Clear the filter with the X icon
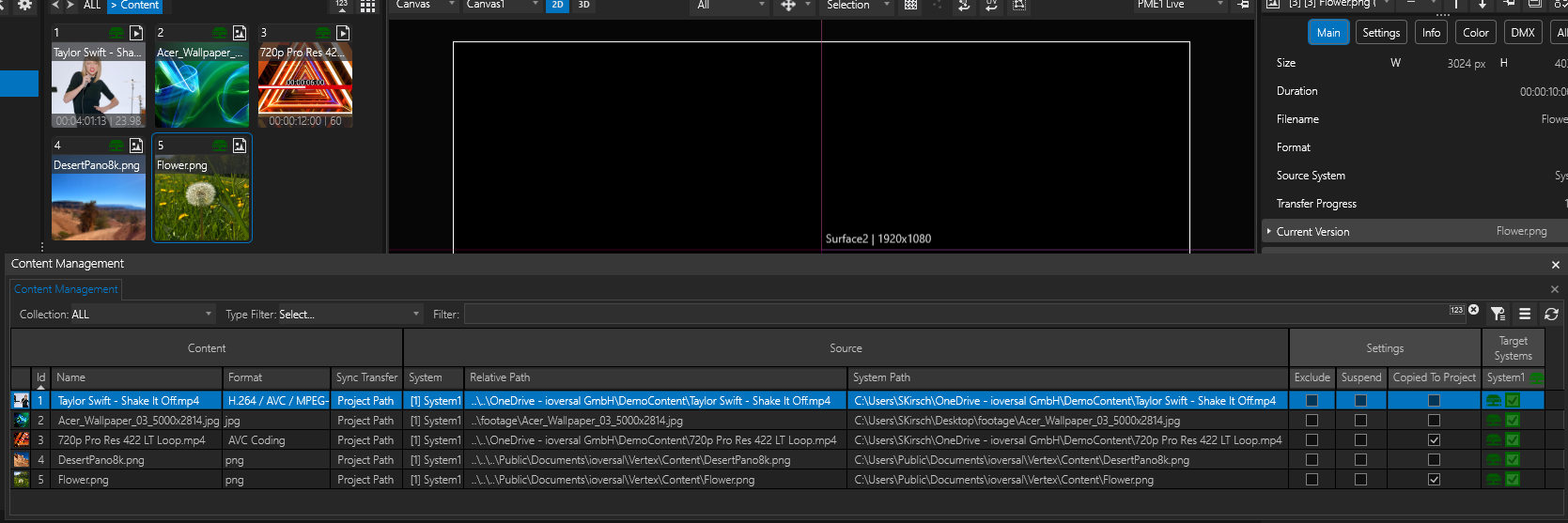The image size is (1568, 523). pos(1474,310)
